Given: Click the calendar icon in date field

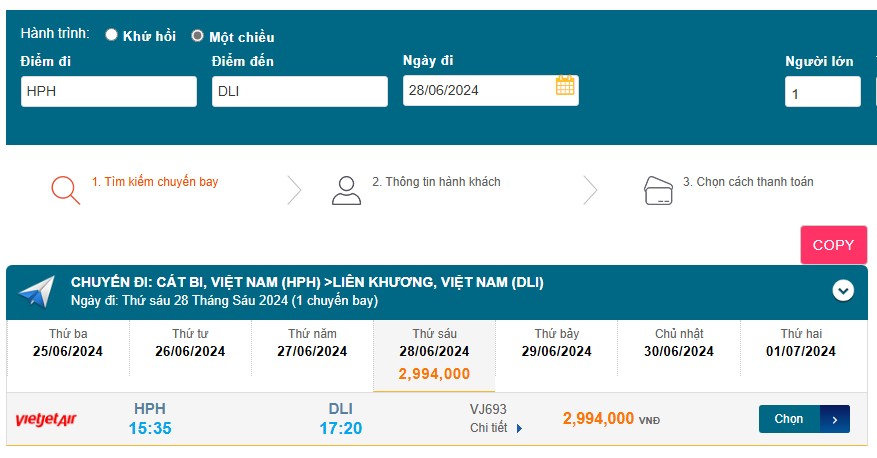Looking at the screenshot, I should tap(565, 87).
